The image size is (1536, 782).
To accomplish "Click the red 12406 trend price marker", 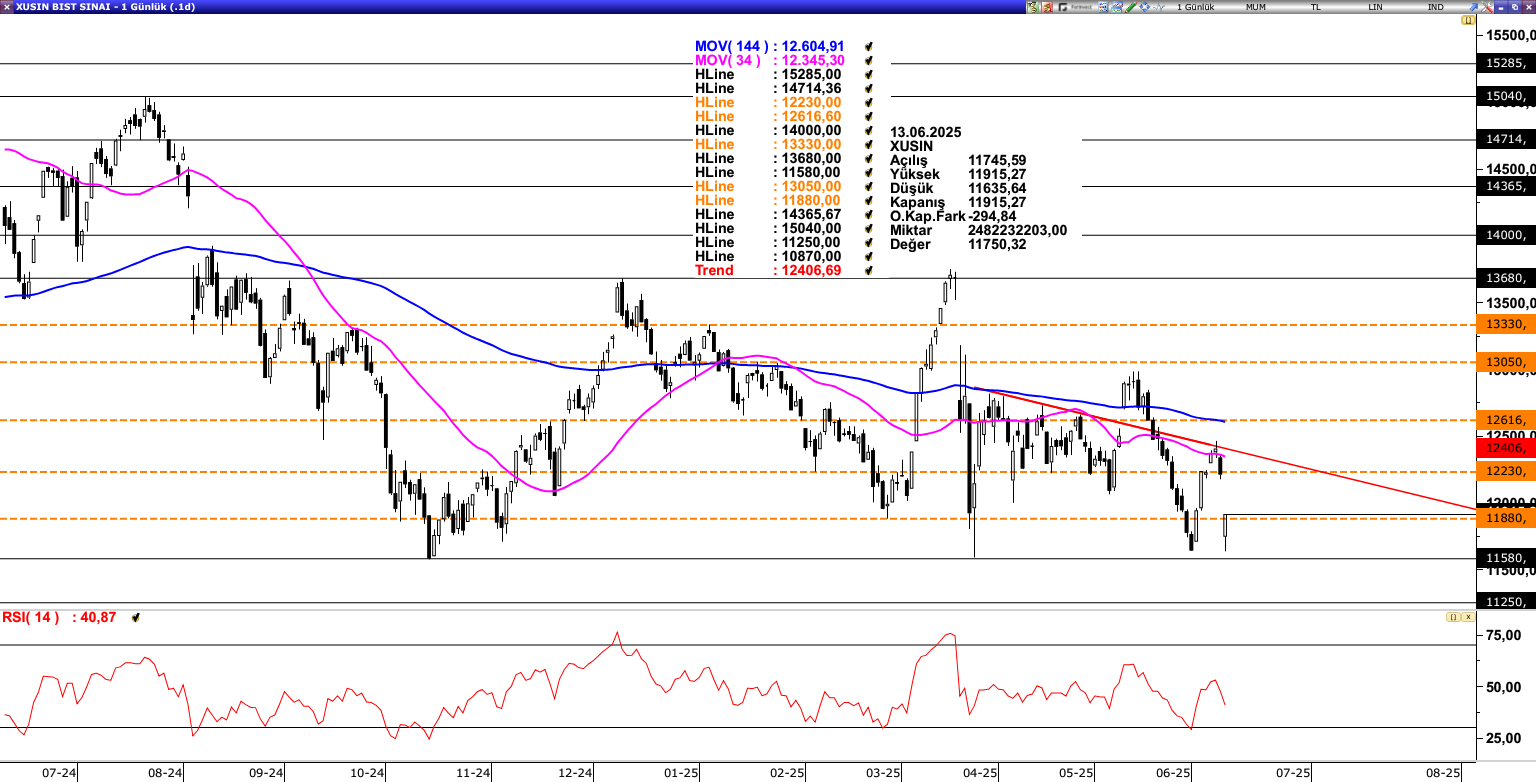I will point(1505,449).
